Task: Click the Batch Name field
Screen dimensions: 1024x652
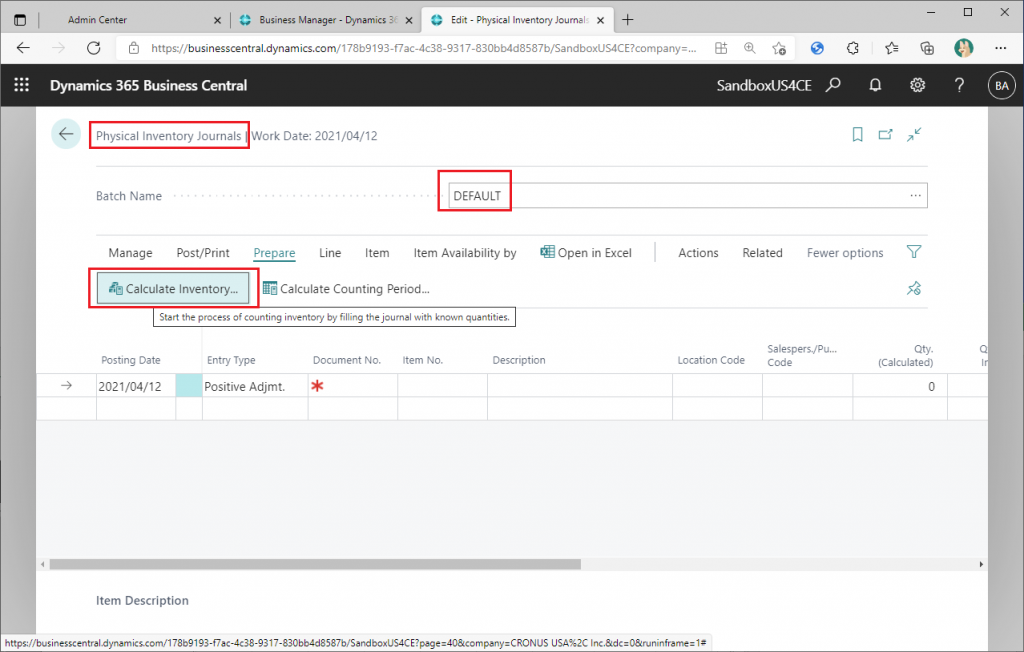Action: coord(688,195)
